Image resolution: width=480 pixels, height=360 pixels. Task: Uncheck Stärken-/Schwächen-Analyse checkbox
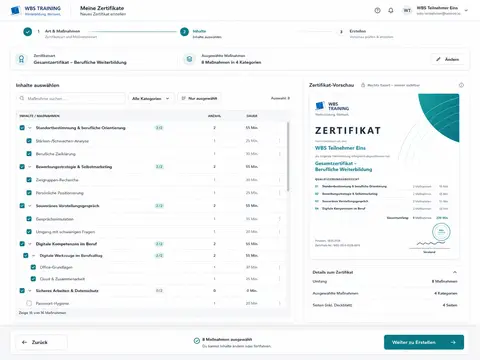[29, 141]
